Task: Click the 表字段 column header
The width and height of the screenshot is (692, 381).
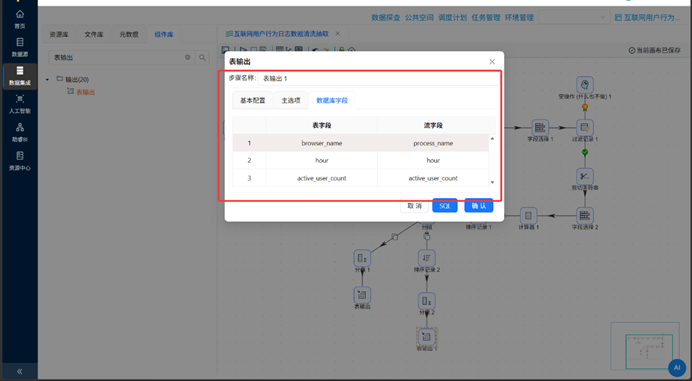Action: (322, 125)
